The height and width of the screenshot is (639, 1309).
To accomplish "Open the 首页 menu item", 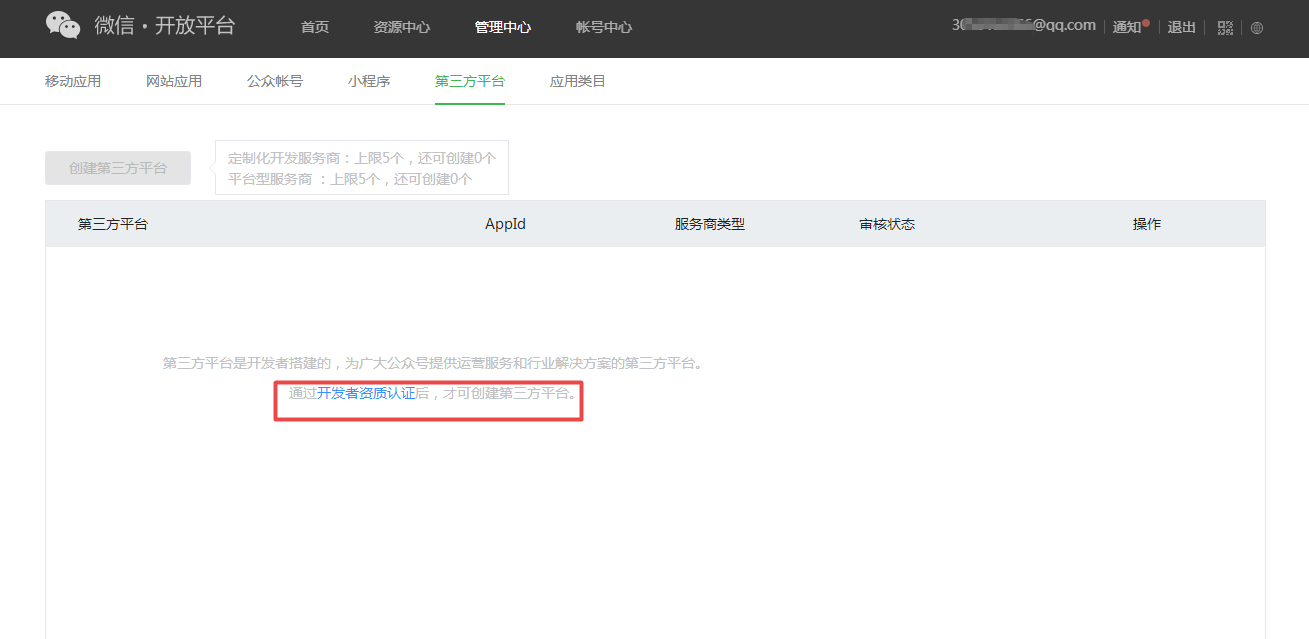I will click(315, 27).
